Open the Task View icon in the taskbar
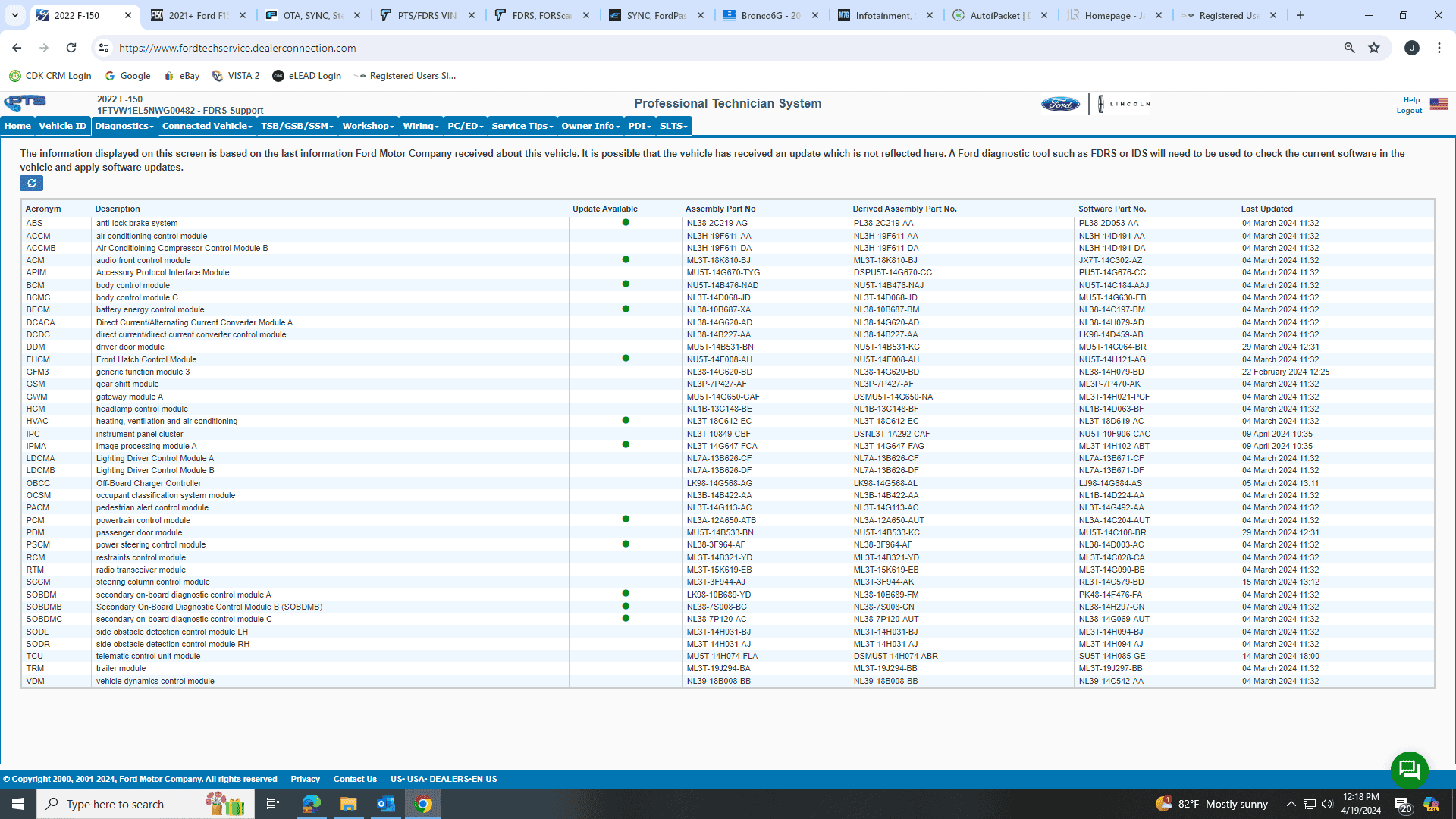 pyautogui.click(x=273, y=804)
